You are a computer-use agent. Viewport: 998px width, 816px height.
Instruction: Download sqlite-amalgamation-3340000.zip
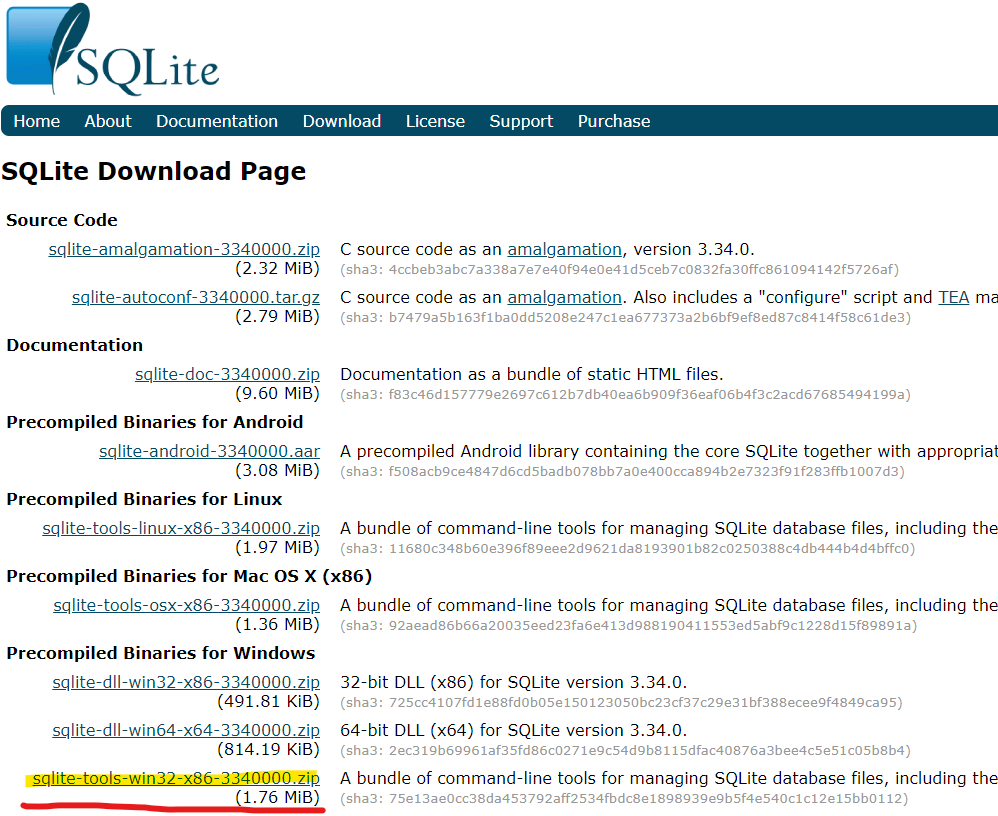(184, 249)
